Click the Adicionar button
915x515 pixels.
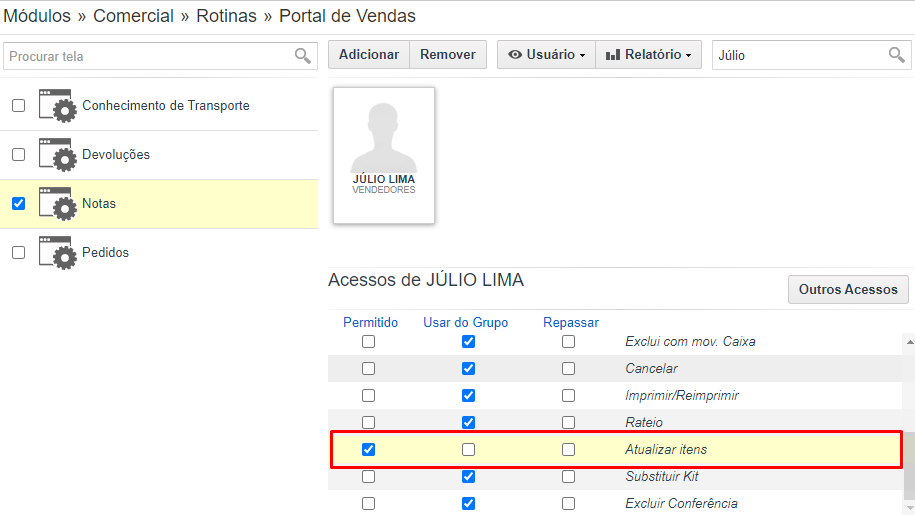point(369,54)
